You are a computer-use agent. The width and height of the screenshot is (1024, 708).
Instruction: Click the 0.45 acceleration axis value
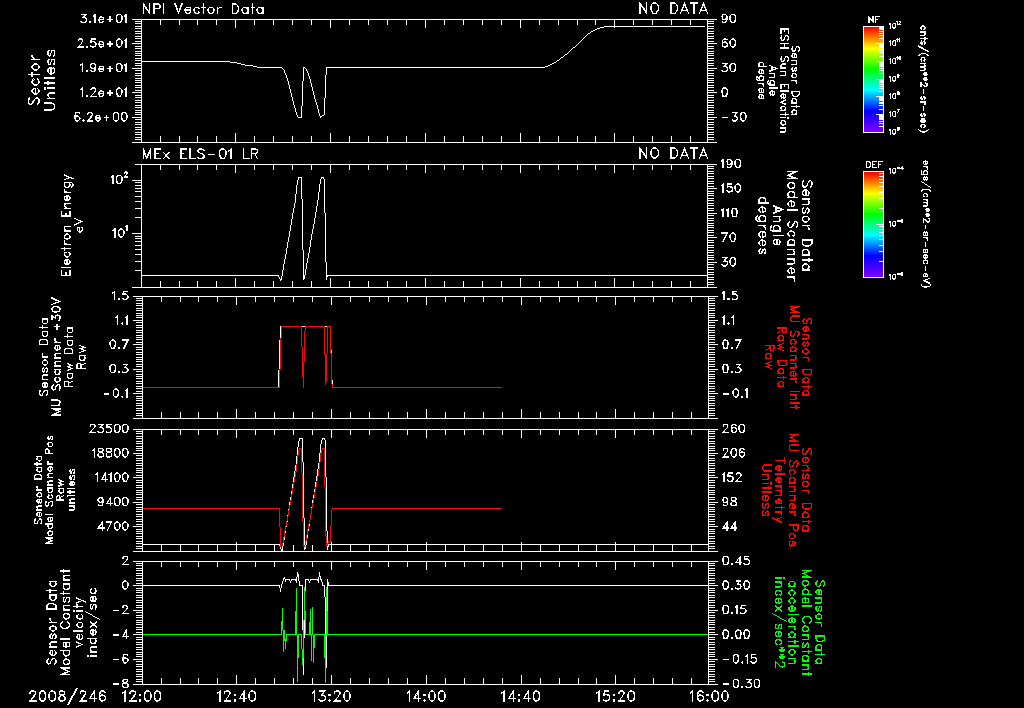pyautogui.click(x=736, y=561)
